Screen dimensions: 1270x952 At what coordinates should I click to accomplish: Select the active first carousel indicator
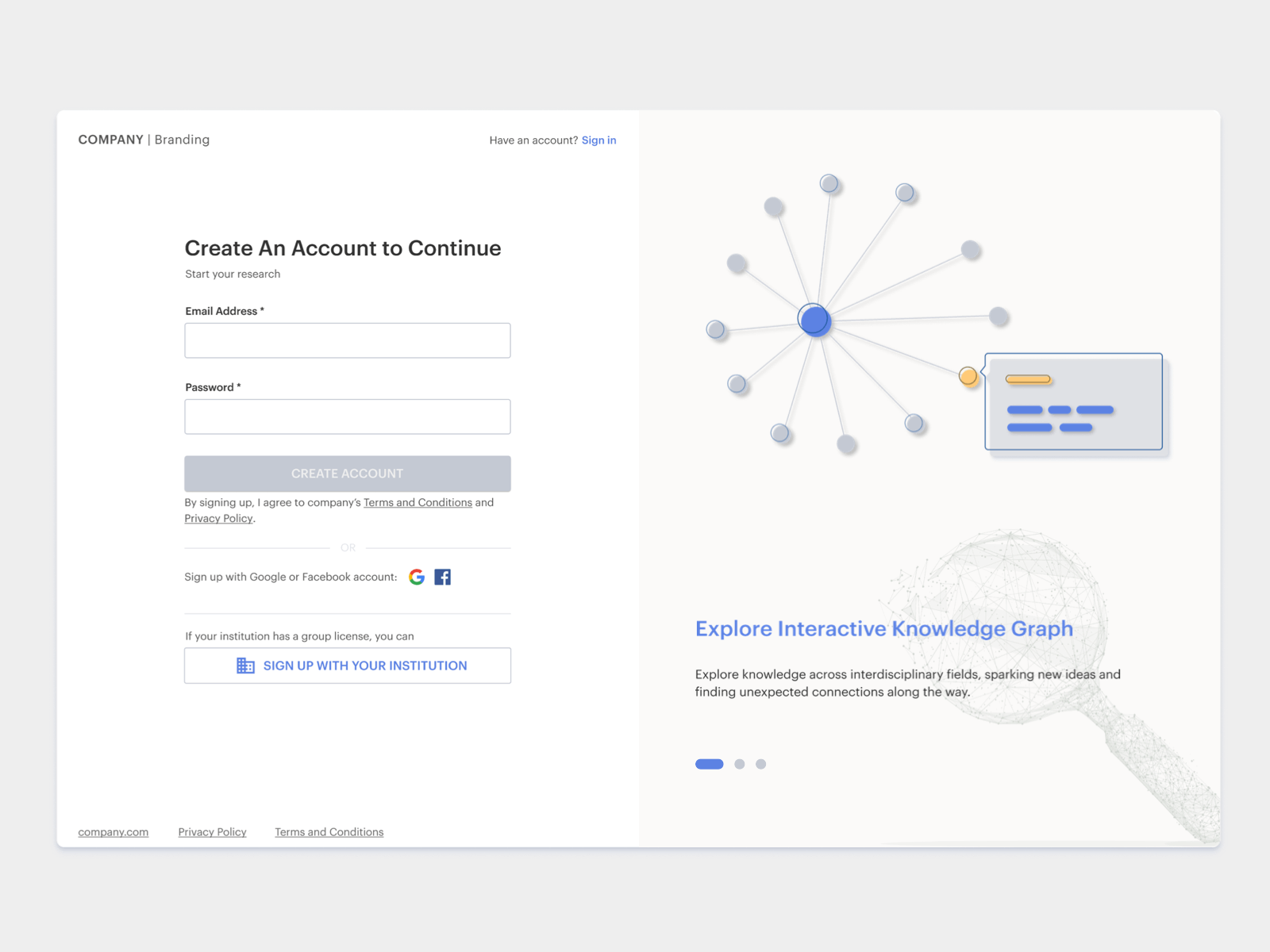click(x=709, y=764)
